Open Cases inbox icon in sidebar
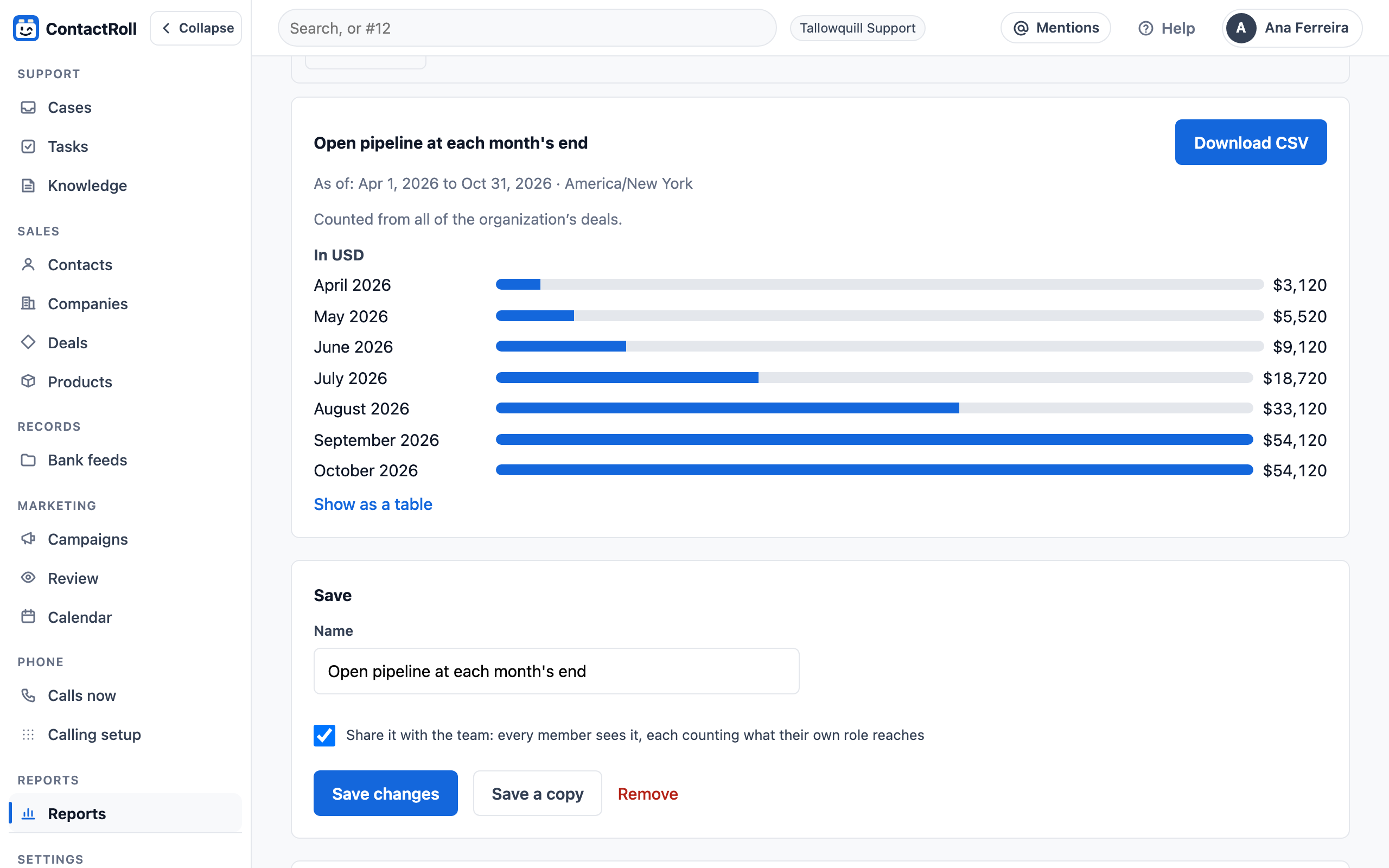This screenshot has height=868, width=1389. [x=28, y=107]
